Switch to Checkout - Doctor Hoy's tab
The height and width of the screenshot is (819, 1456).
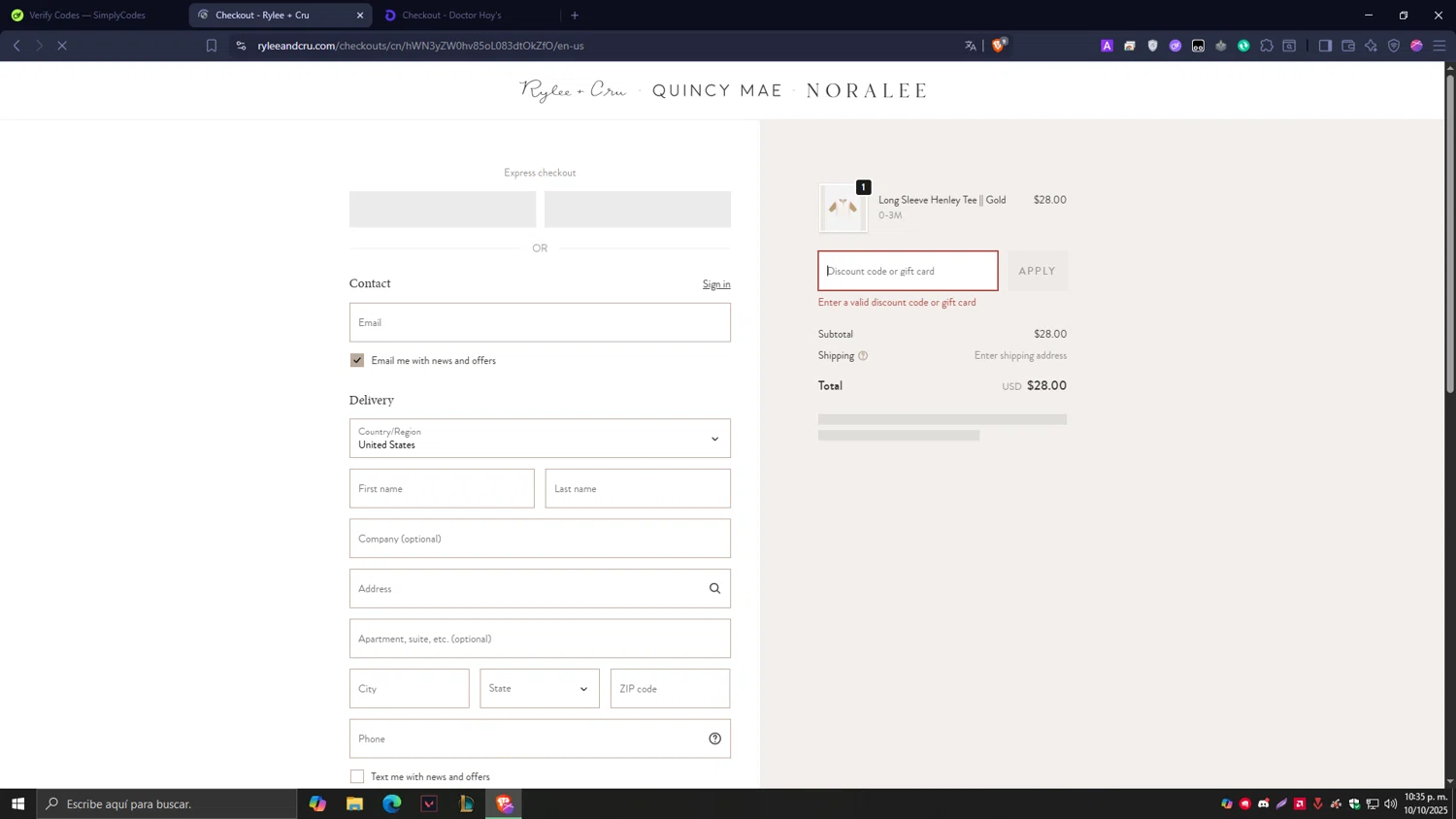point(451,16)
